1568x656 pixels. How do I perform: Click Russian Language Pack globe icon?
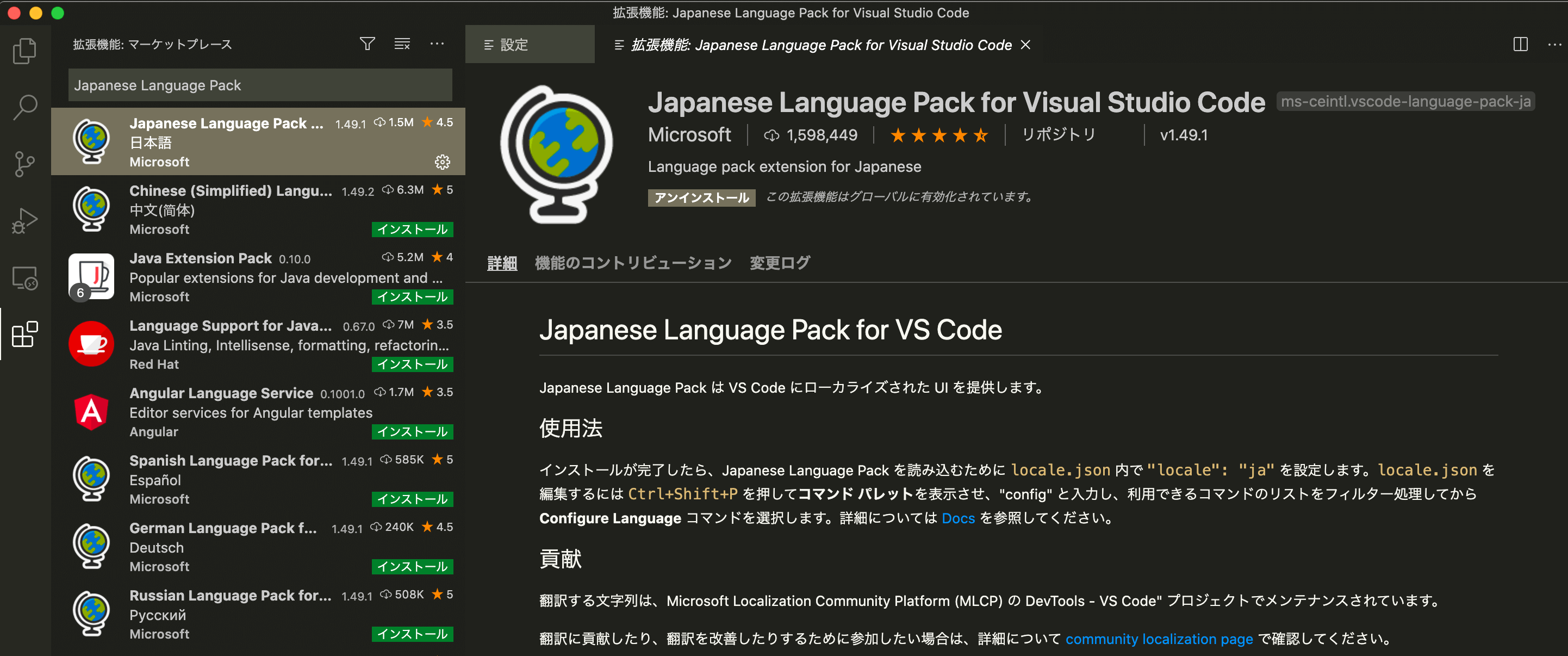[x=91, y=614]
